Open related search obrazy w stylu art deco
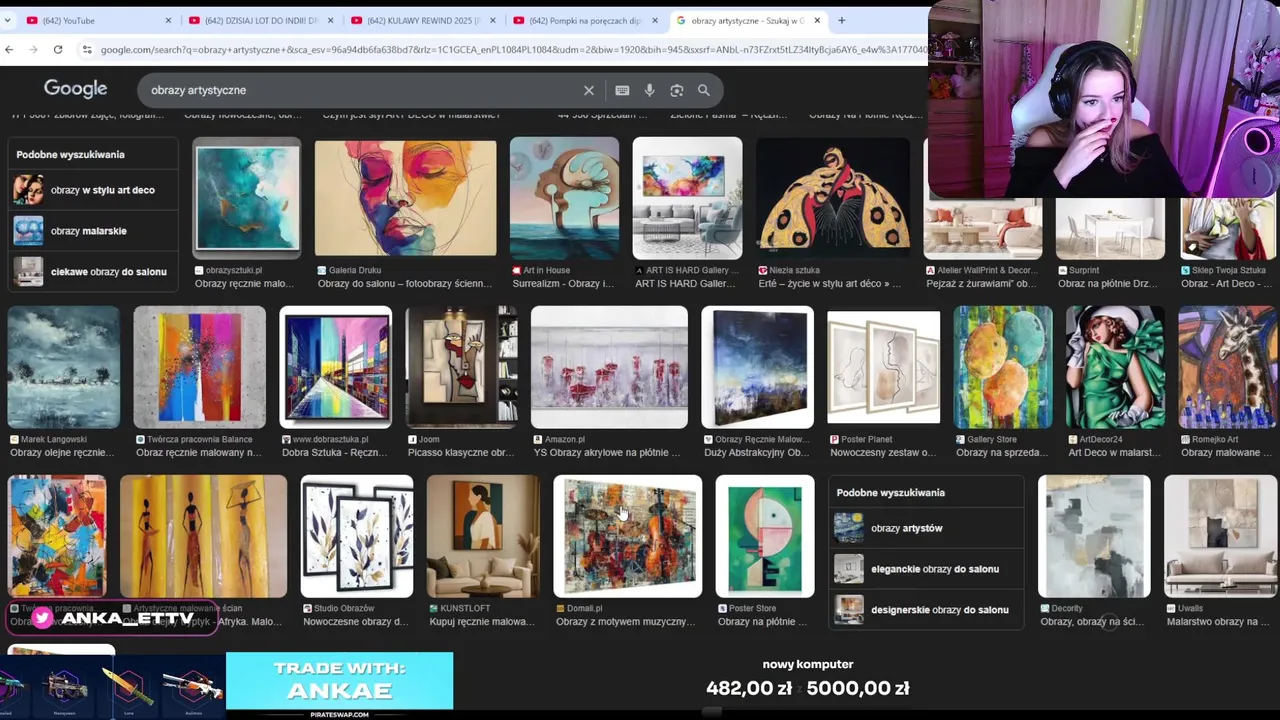The image size is (1280, 720). coord(93,190)
